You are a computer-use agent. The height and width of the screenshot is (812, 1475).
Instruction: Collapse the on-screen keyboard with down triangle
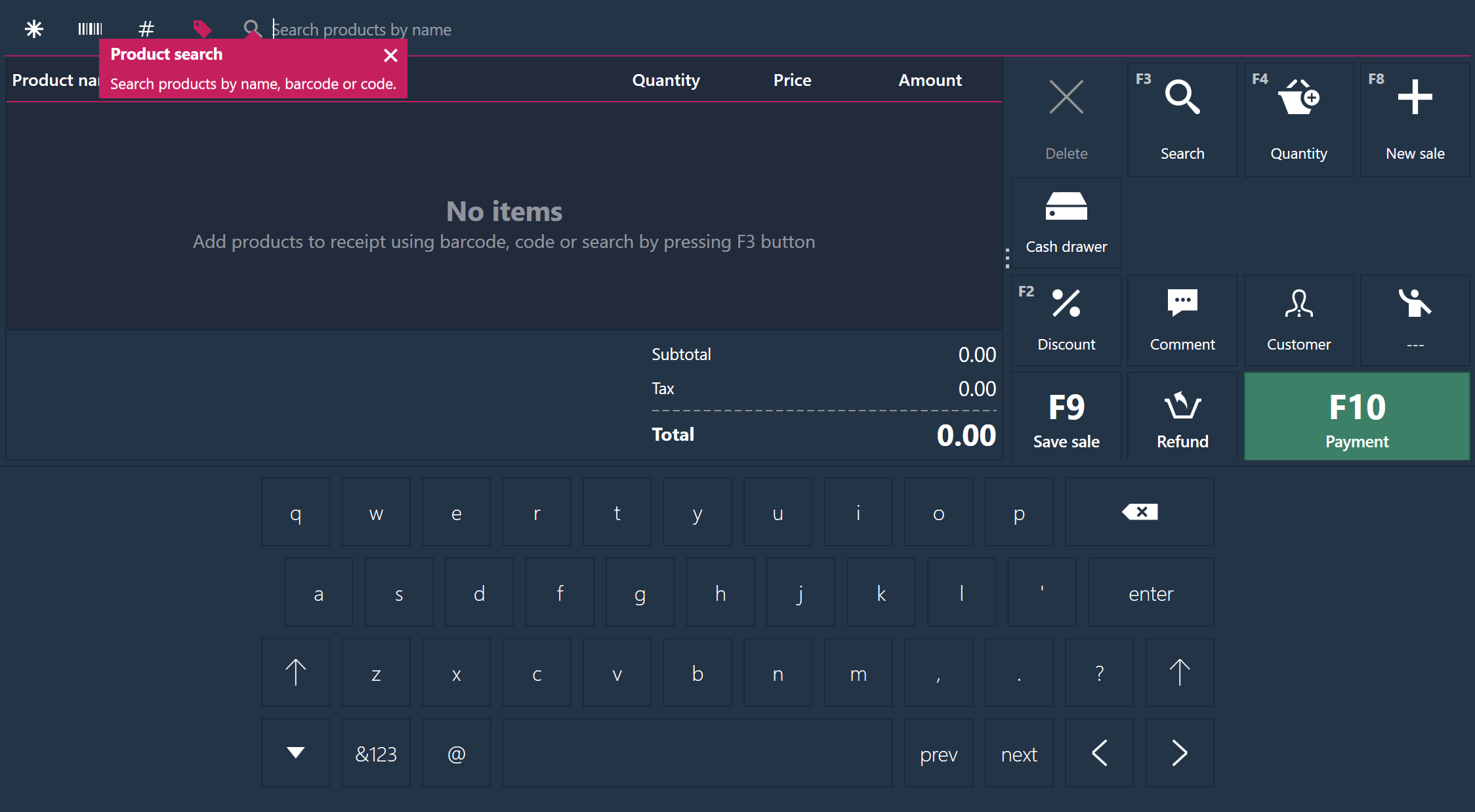(296, 752)
